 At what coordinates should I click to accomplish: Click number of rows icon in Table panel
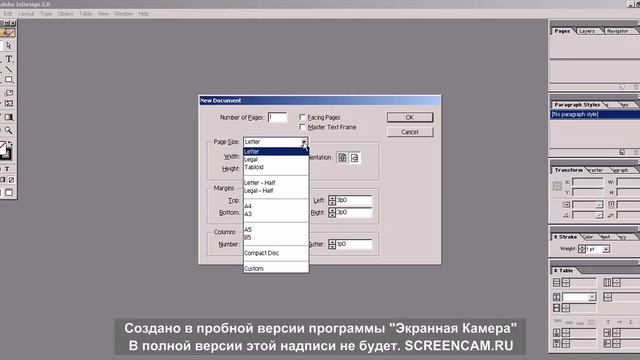click(556, 282)
